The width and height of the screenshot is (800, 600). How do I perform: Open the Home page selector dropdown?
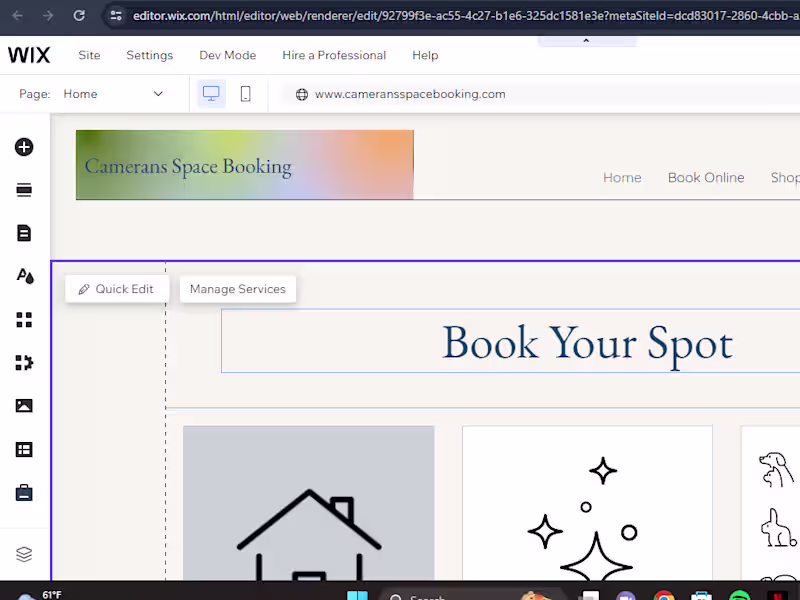(115, 93)
